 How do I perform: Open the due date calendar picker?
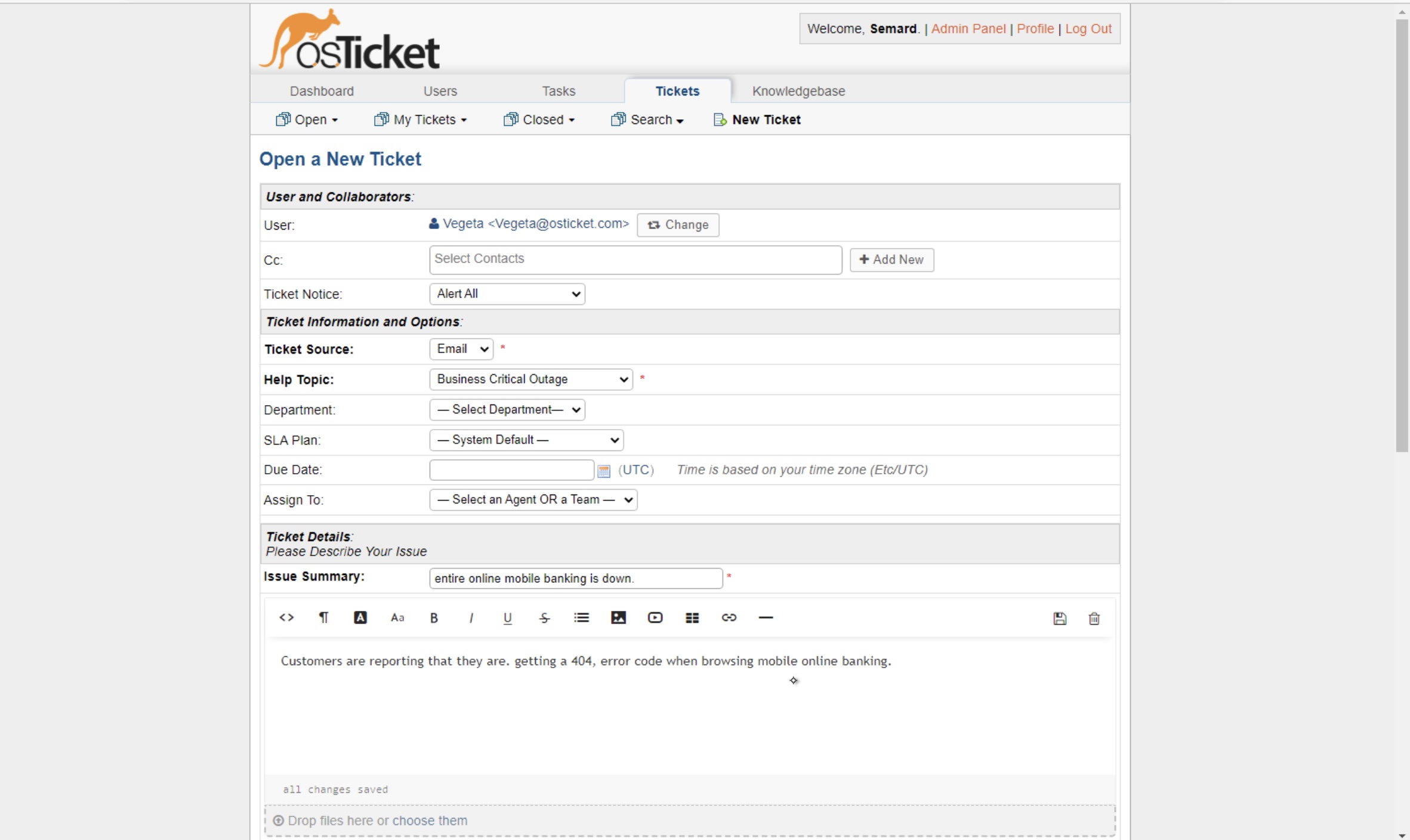pos(603,471)
